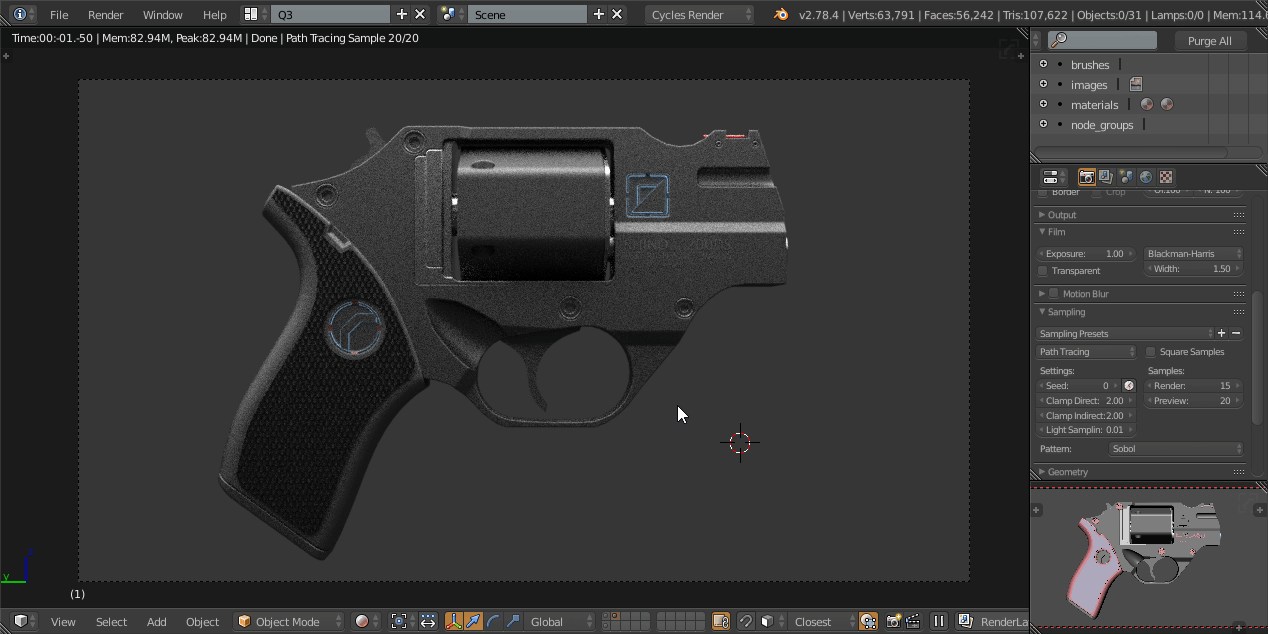This screenshot has height=634, width=1268.
Task: Click the translate manipulator arrow icon
Action: coord(473,622)
